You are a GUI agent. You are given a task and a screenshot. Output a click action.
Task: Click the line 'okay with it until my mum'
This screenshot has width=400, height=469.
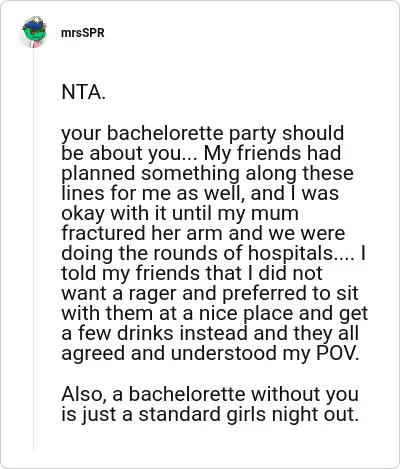pos(180,214)
